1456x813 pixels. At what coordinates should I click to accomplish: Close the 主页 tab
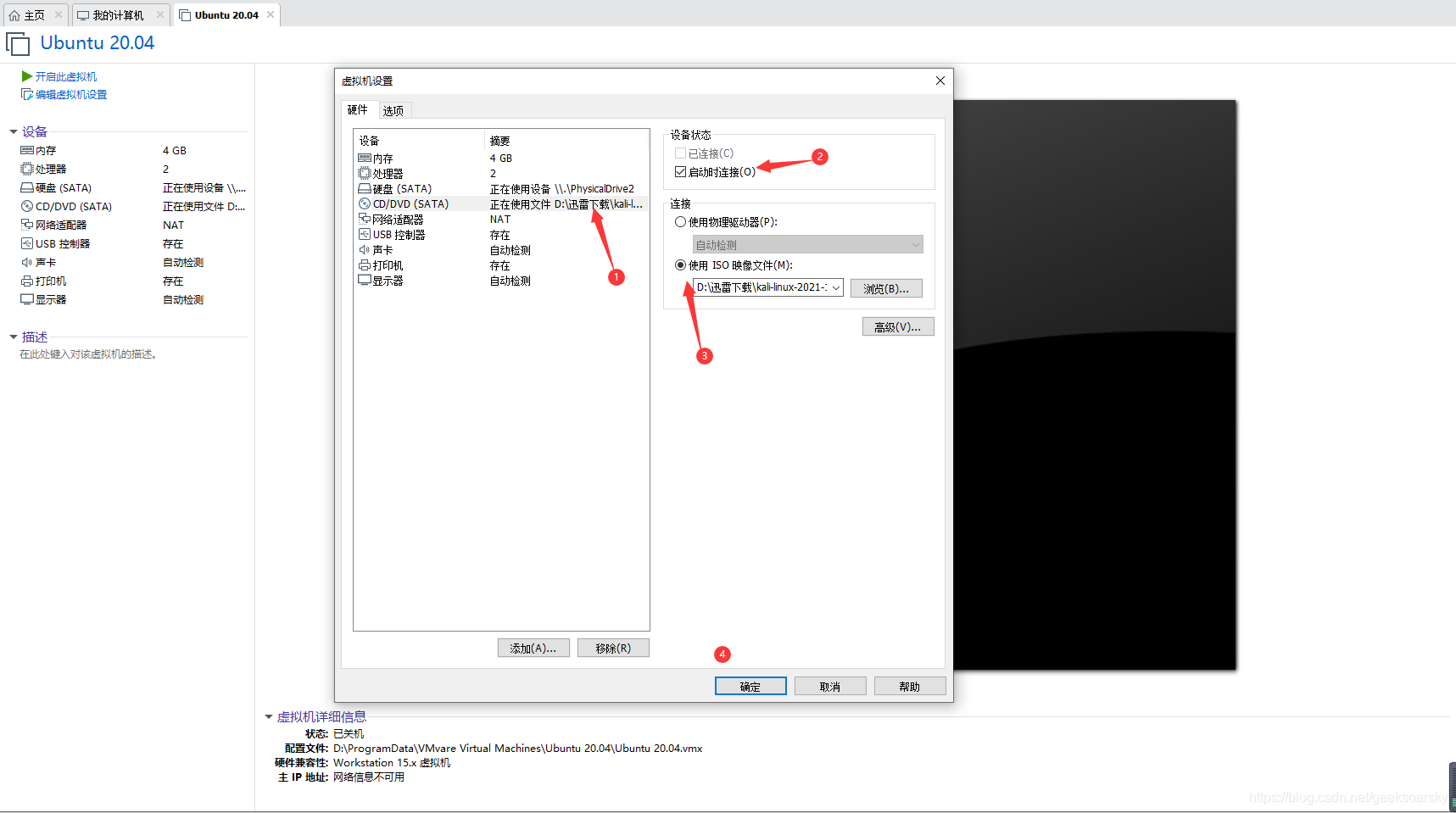[x=59, y=14]
